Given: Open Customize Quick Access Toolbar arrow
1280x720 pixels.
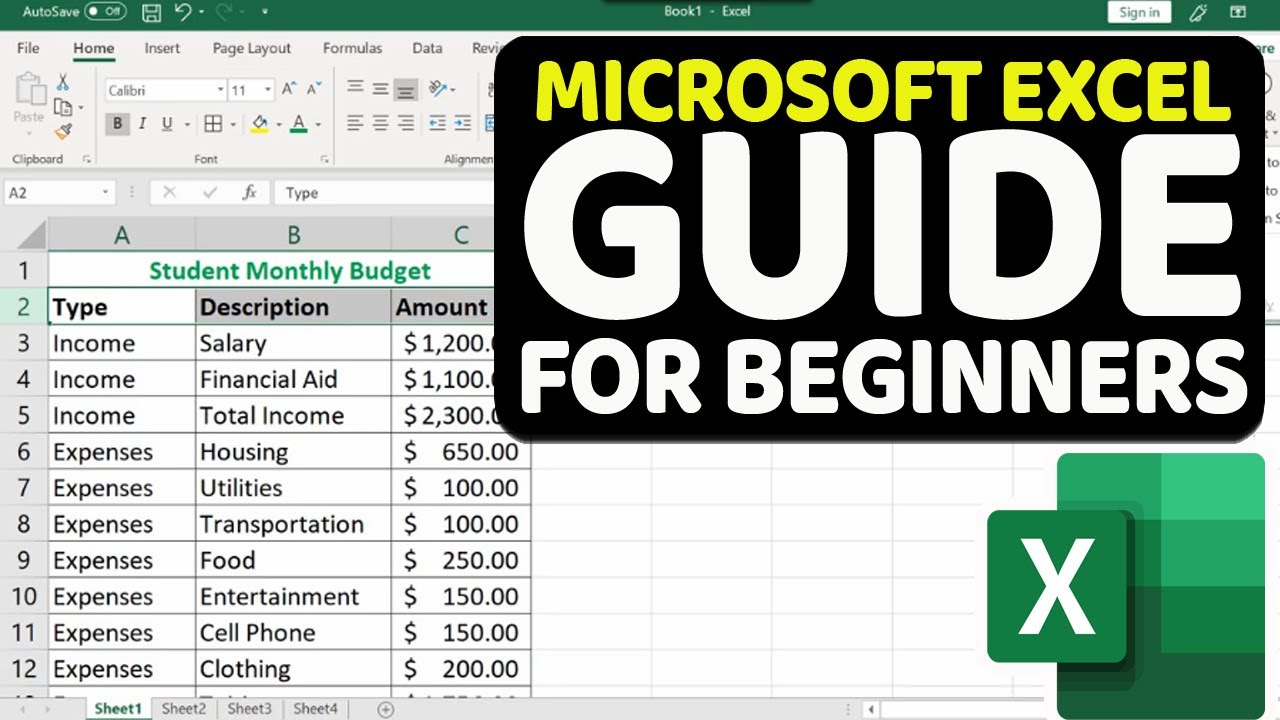Looking at the screenshot, I should click(x=264, y=13).
